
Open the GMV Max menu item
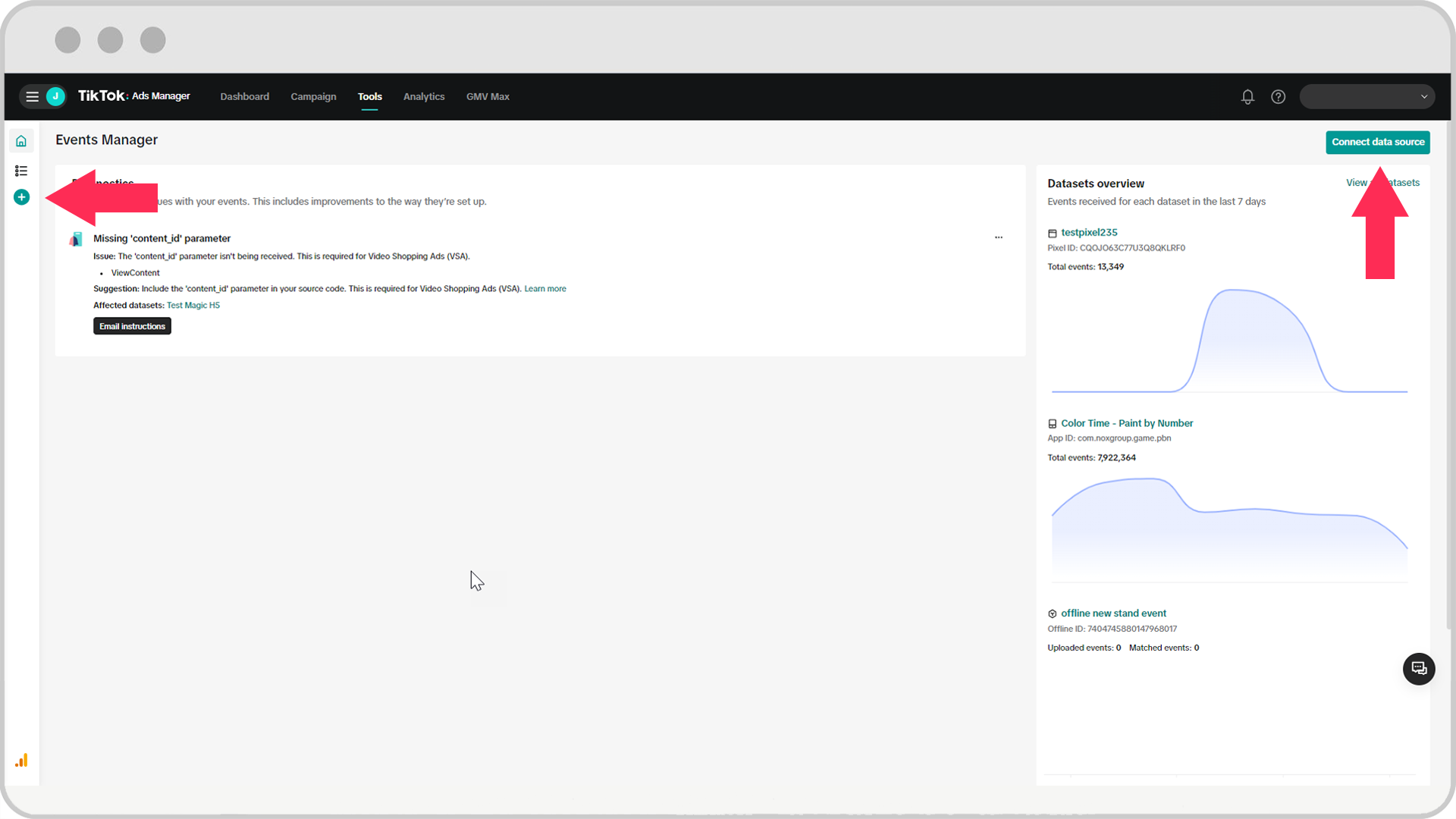(488, 96)
